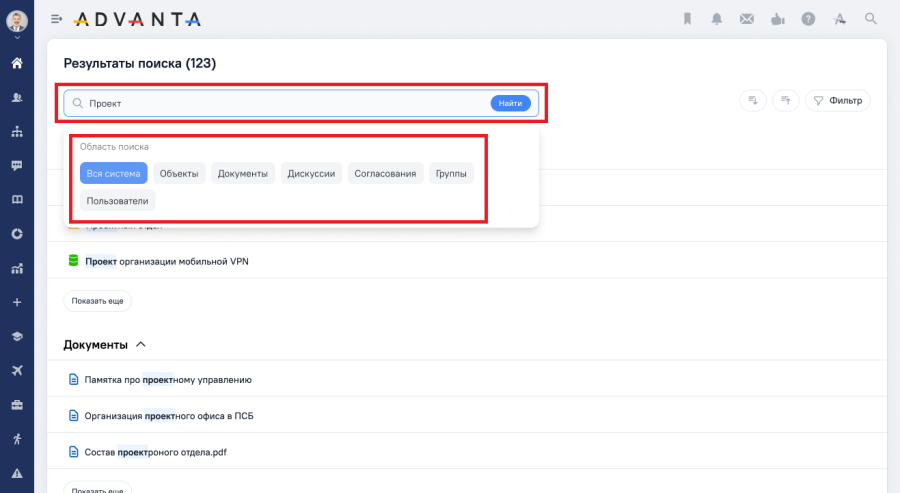Expand the chevron under user avatar
900x493 pixels.
click(x=17, y=38)
